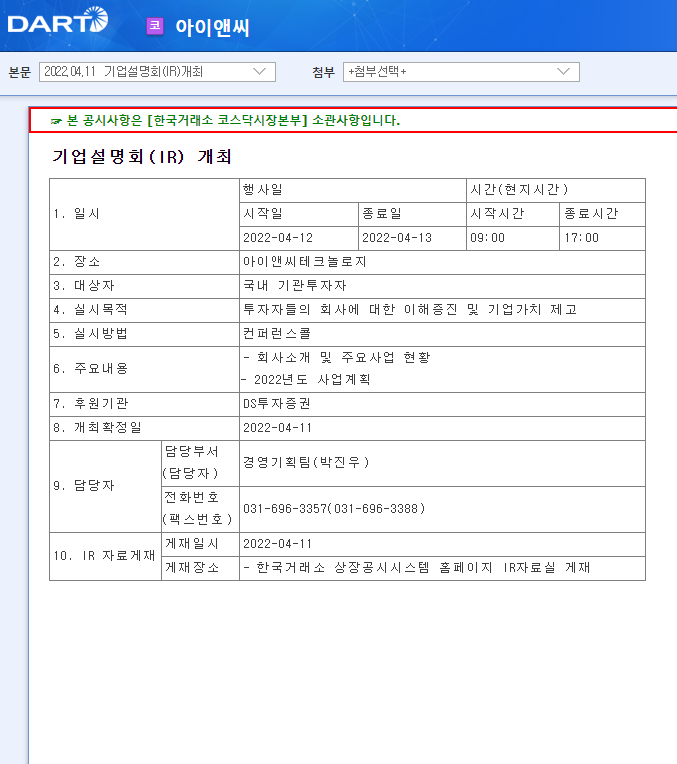This screenshot has width=677, height=764.
Task: Click the 아이앤씨테크놀로지 venue cell
Action: click(x=443, y=262)
